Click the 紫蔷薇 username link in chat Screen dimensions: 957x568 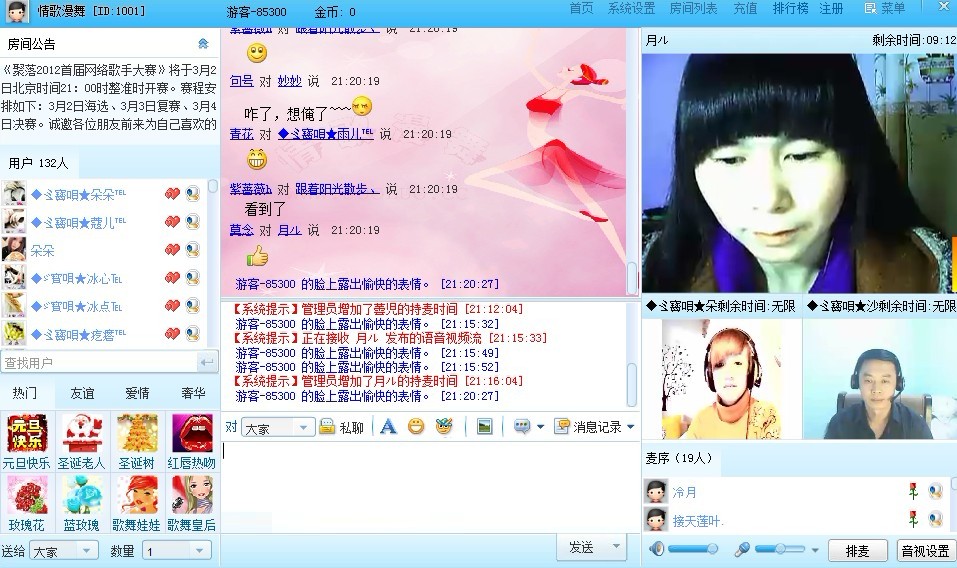(x=250, y=189)
